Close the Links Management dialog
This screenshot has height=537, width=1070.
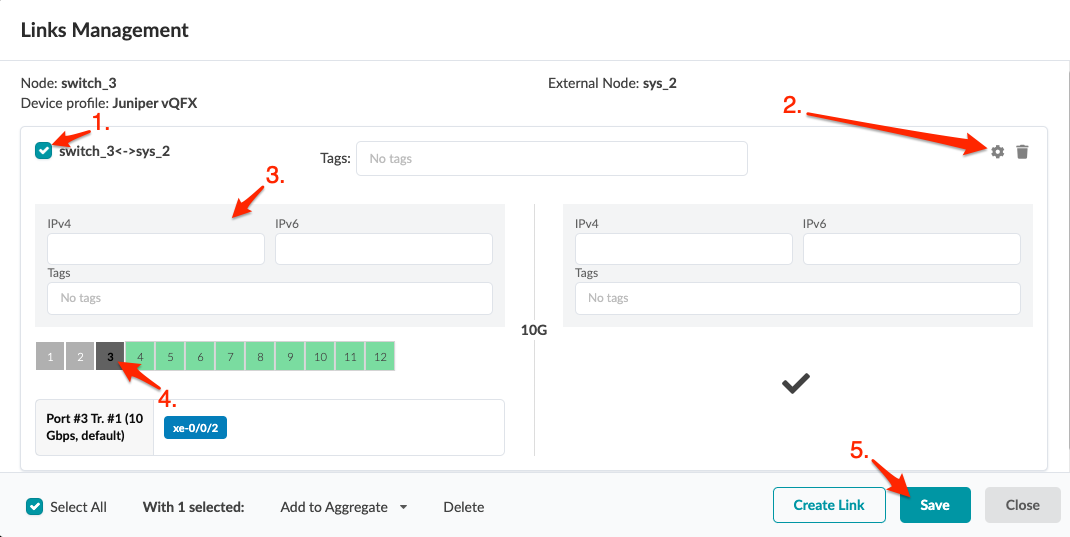coord(1022,505)
